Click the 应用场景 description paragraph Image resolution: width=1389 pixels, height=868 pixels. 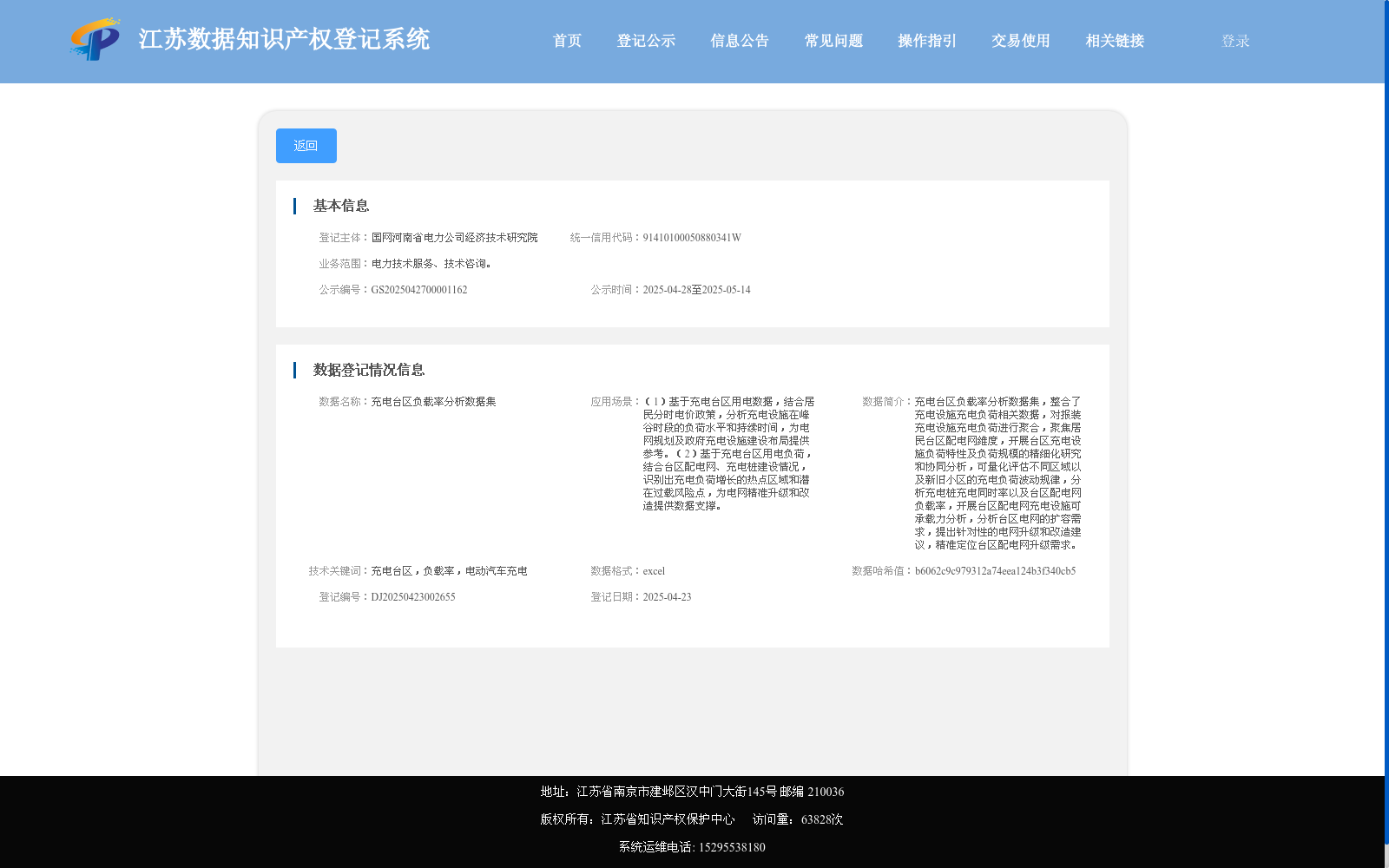[729, 454]
